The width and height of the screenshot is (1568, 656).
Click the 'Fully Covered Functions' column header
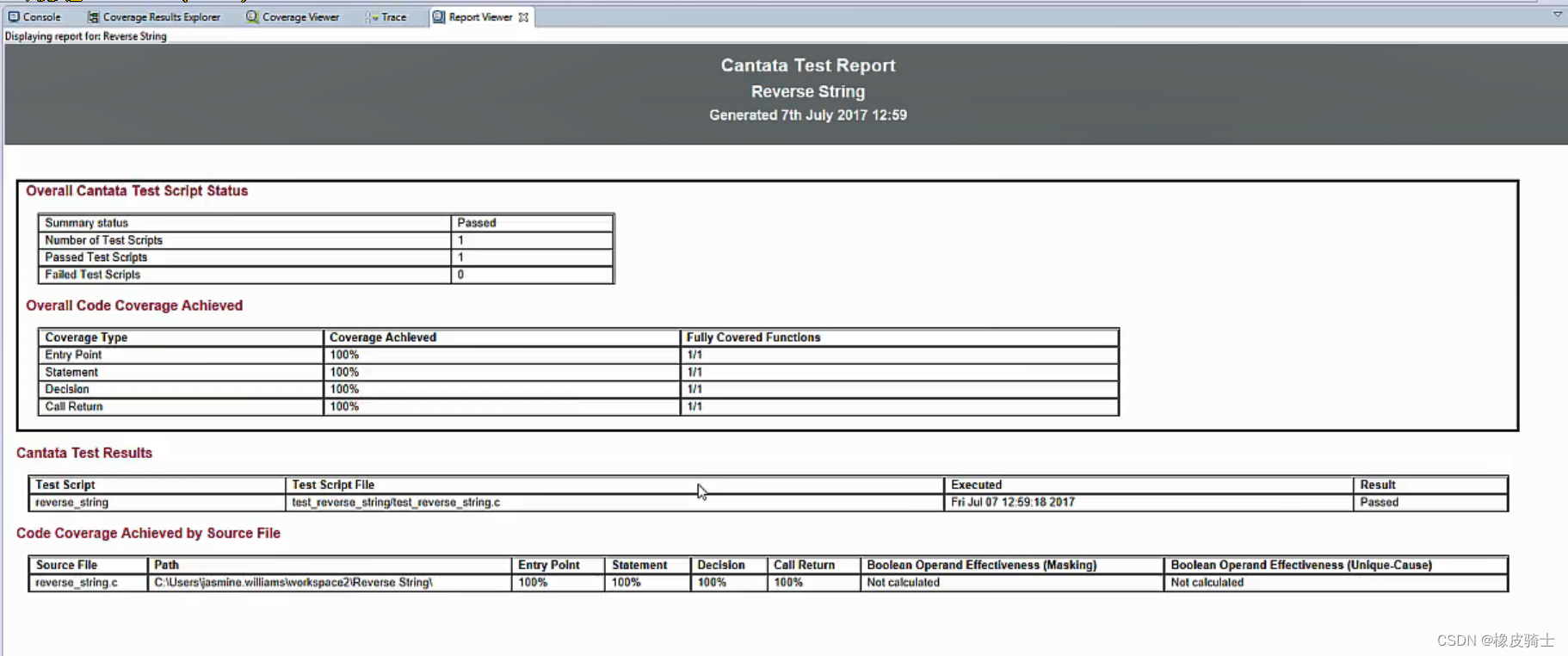pyautogui.click(x=899, y=337)
